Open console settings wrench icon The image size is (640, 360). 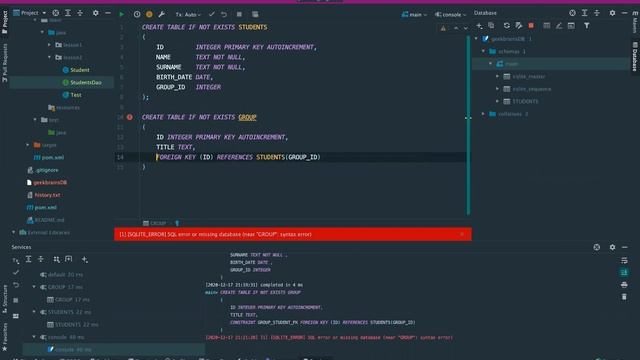coord(162,14)
